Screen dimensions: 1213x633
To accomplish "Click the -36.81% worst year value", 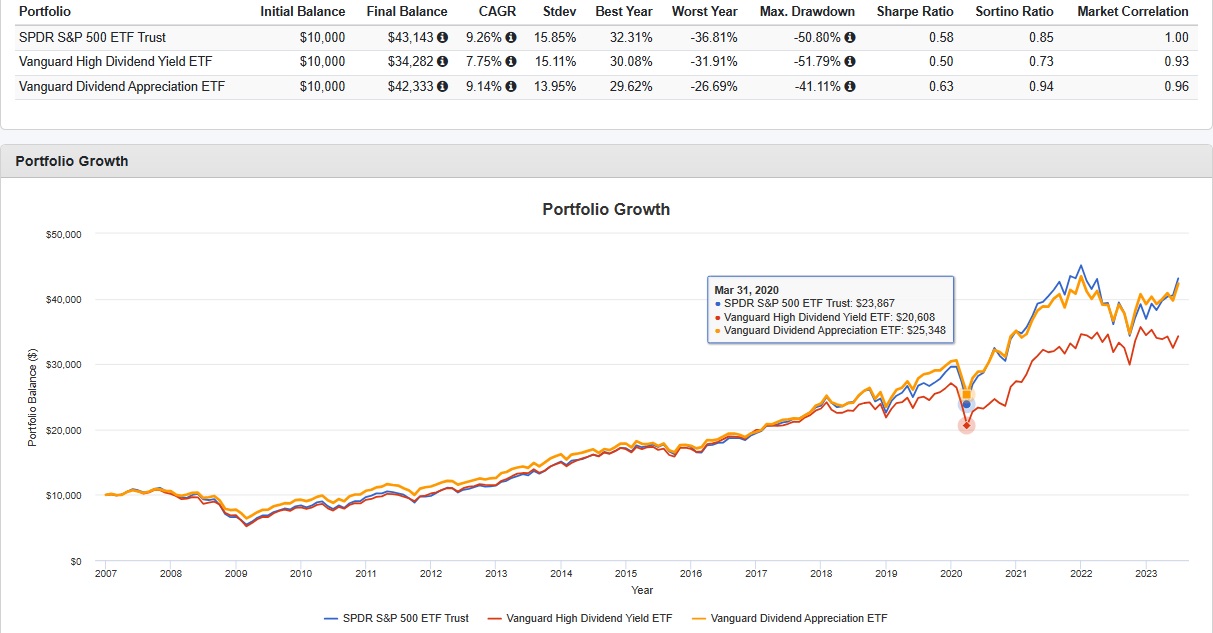I will [714, 38].
